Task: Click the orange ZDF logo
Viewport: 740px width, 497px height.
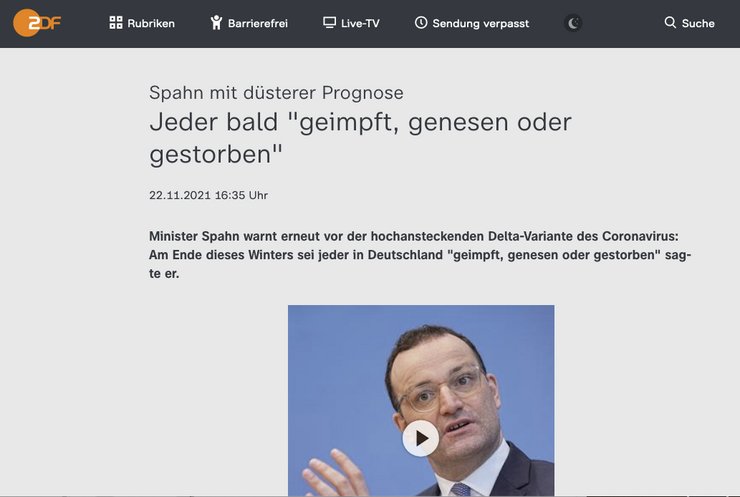Action: pos(37,23)
